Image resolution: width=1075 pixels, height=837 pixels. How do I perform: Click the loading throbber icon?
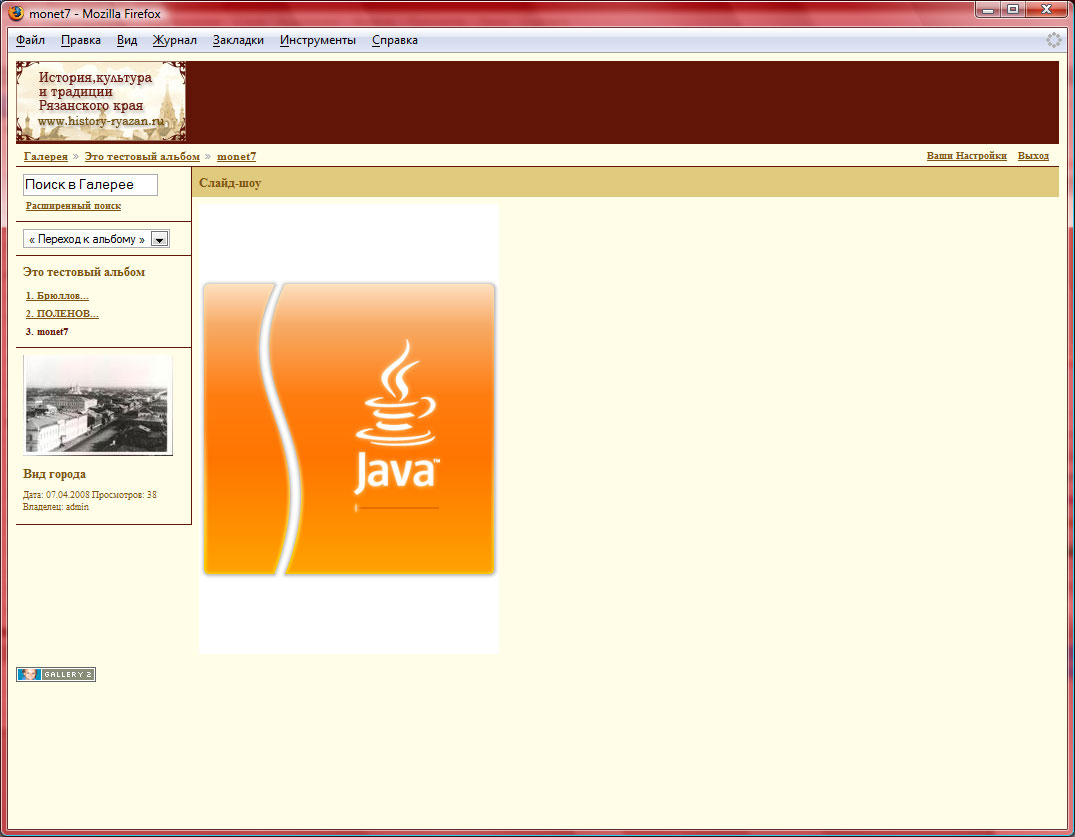click(x=1054, y=40)
